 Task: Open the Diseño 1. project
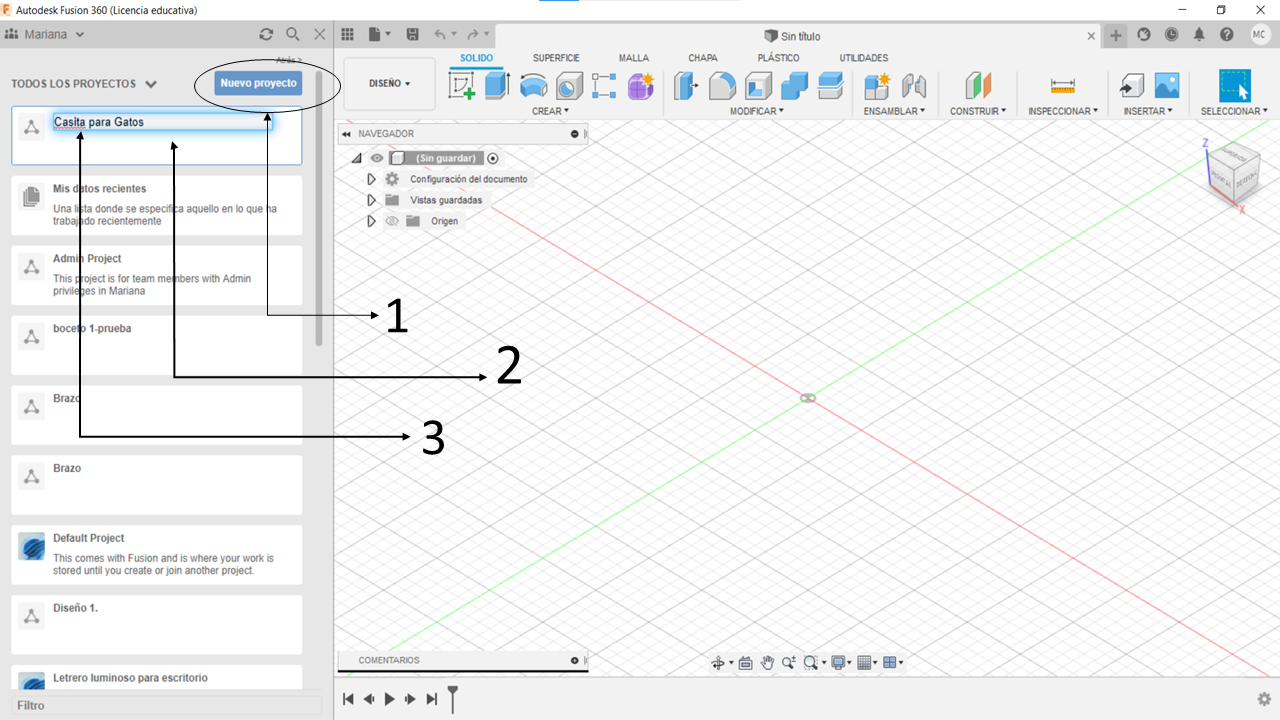tap(157, 625)
